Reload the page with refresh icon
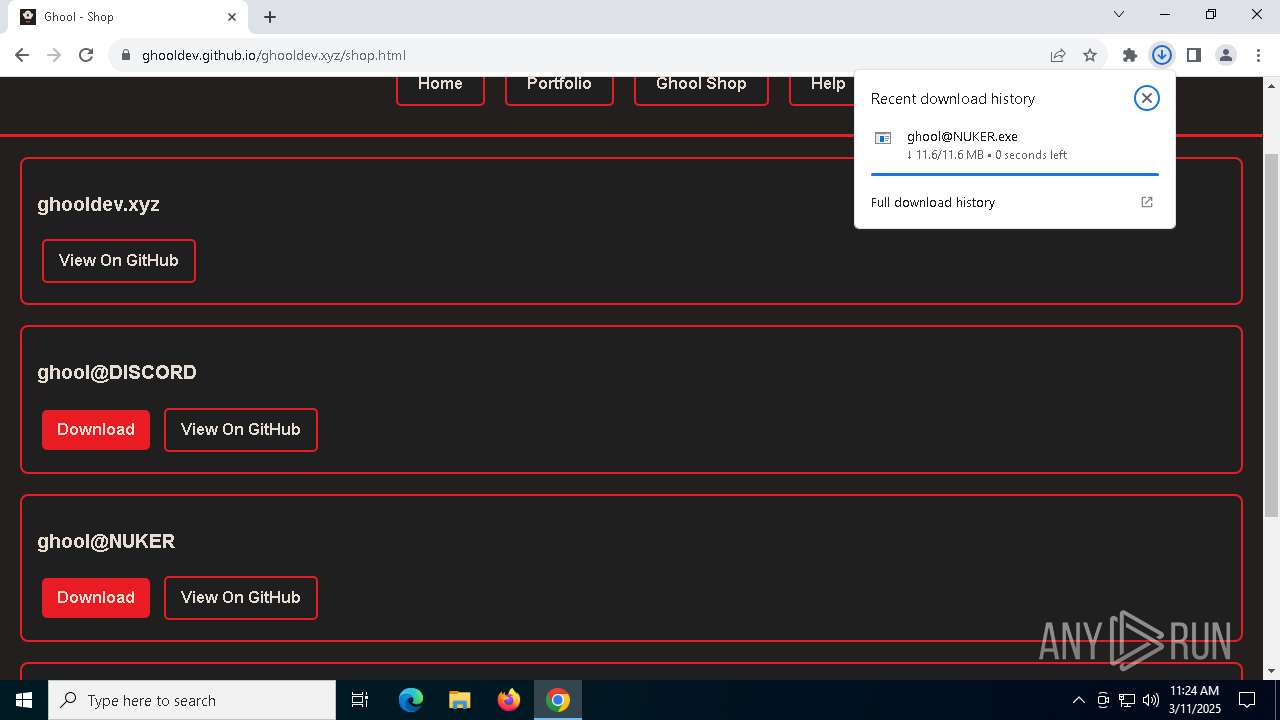The height and width of the screenshot is (720, 1280). point(86,55)
